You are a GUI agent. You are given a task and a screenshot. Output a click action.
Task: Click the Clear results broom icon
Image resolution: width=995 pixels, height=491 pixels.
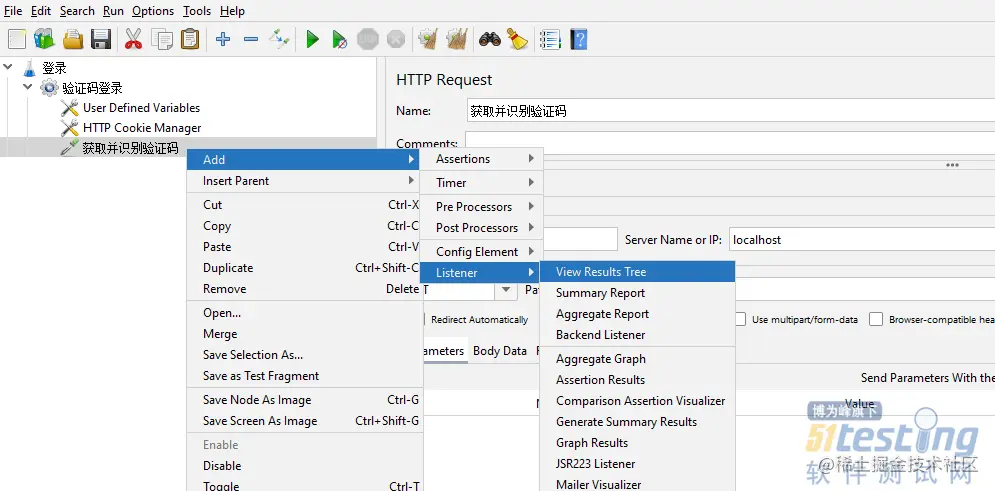[x=428, y=39]
